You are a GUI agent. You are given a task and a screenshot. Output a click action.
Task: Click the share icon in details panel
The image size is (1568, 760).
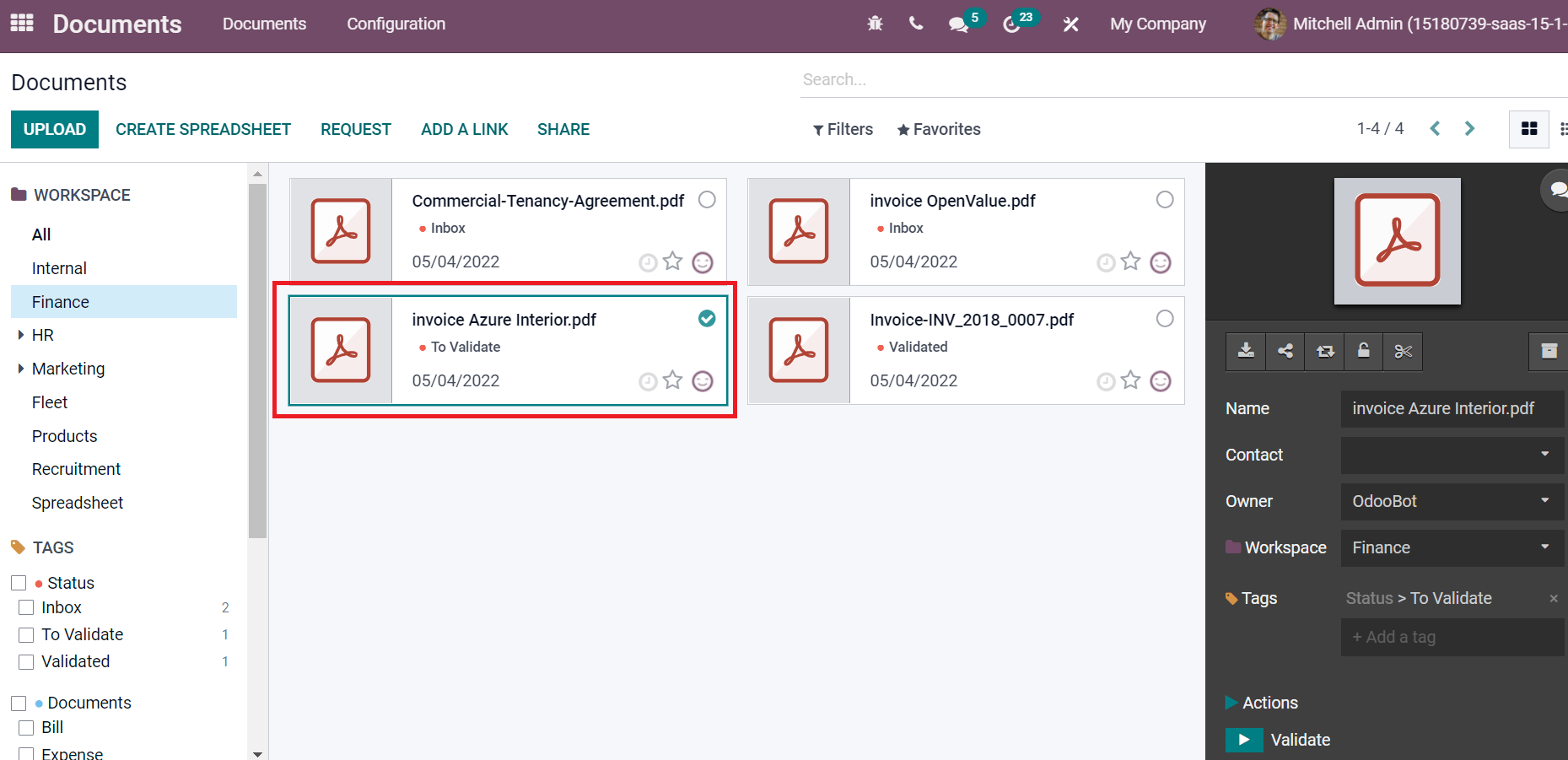point(1285,351)
